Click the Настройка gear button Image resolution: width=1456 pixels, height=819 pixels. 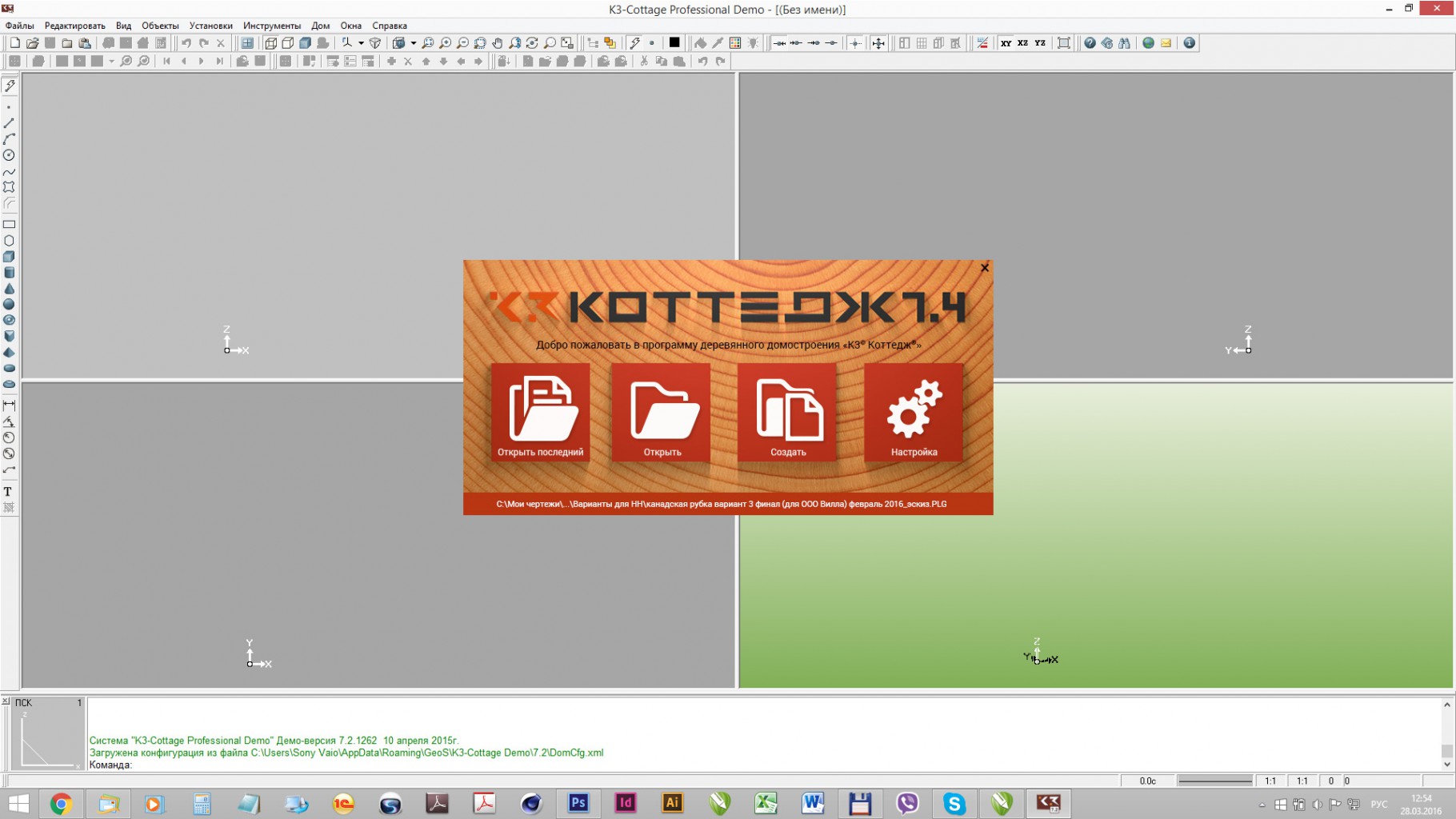[914, 413]
